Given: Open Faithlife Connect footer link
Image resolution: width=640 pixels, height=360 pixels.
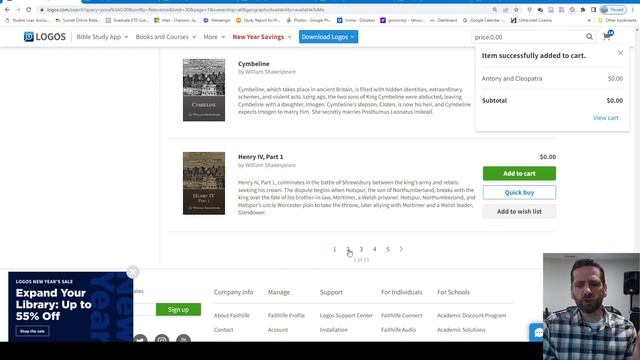Looking at the screenshot, I should [402, 316].
